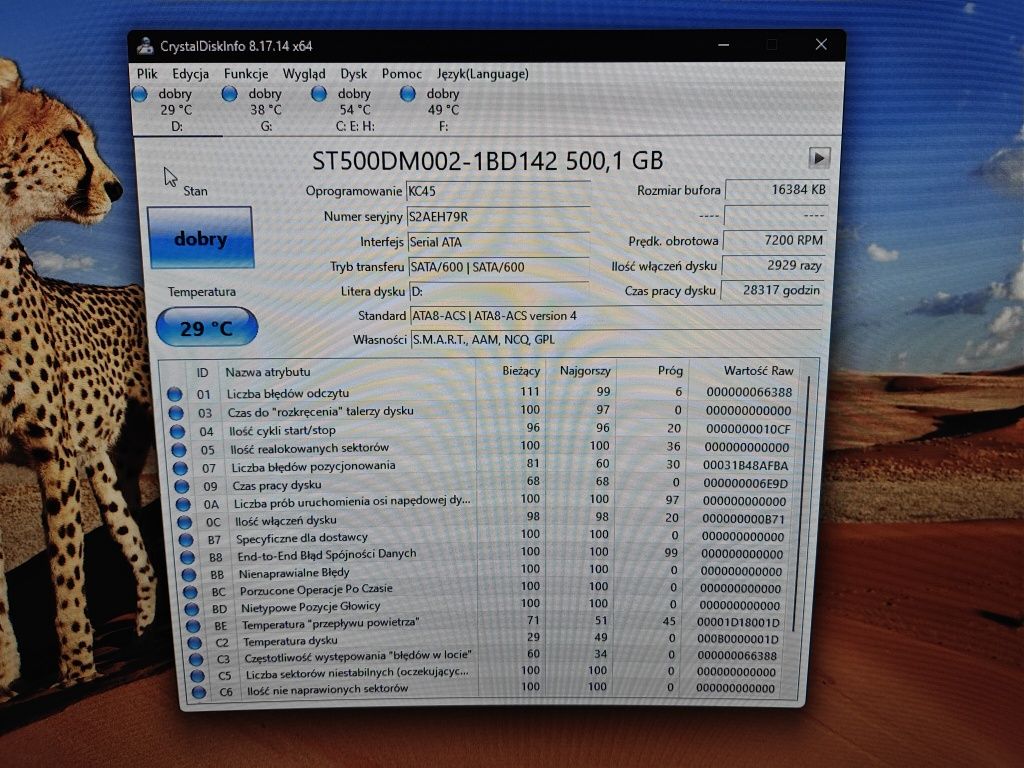Click the Interfejs field Serial ATA
Image resolution: width=1024 pixels, height=768 pixels.
[x=498, y=242]
